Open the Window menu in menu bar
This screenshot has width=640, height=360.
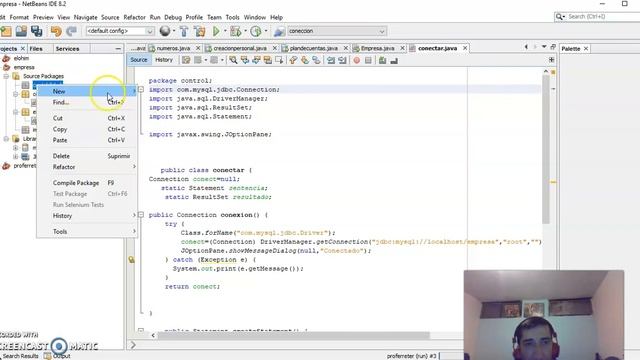pos(255,18)
